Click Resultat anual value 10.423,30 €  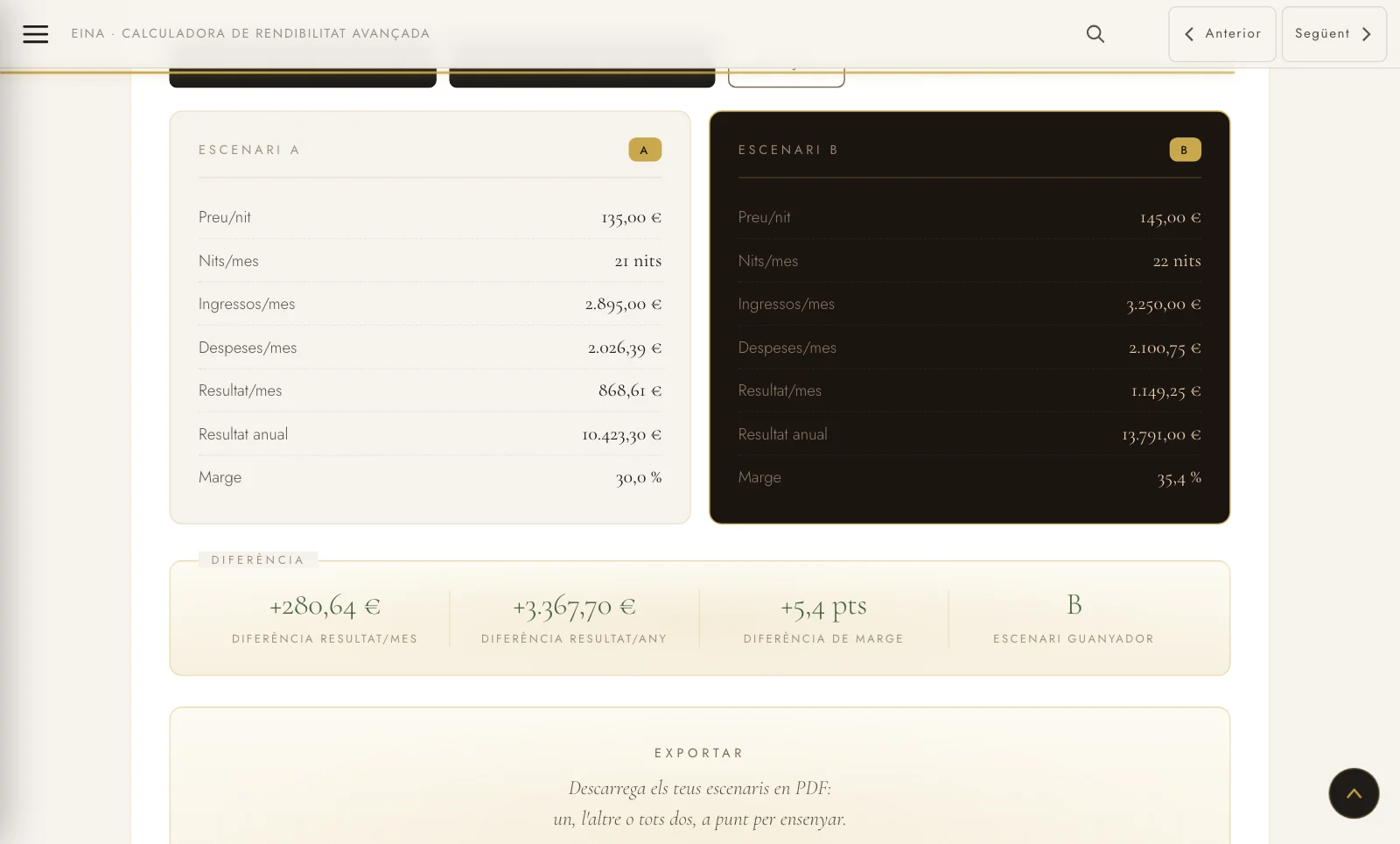622,434
